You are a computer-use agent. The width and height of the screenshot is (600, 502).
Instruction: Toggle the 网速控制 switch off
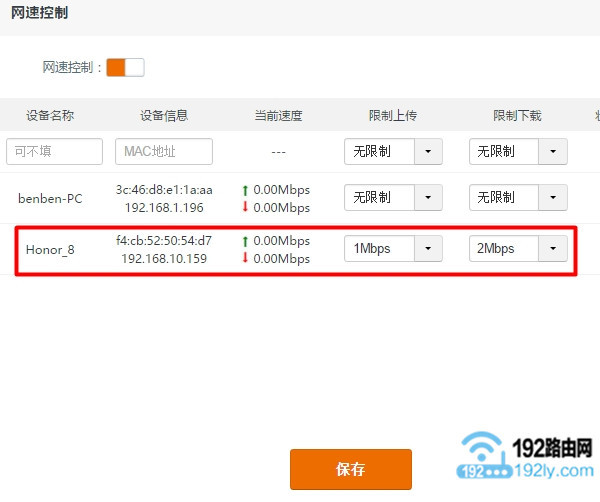(x=125, y=67)
